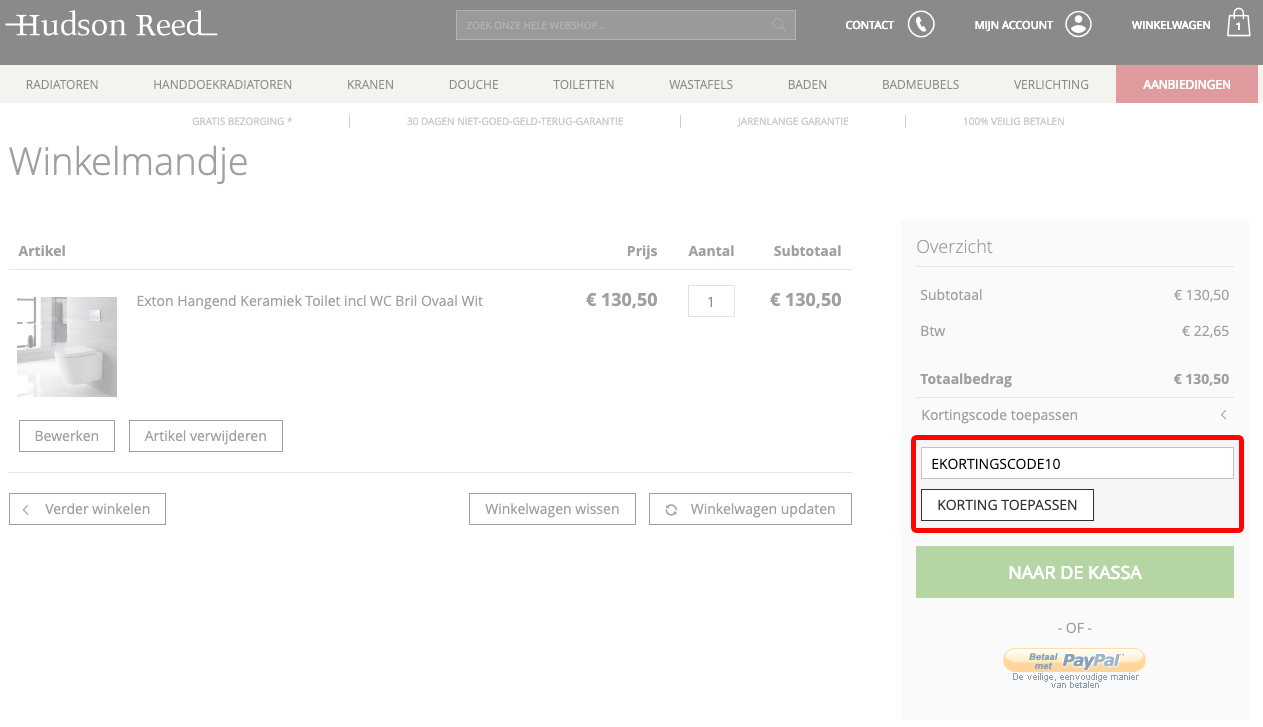
Task: Click the Subtotaal column header
Action: pyautogui.click(x=807, y=251)
